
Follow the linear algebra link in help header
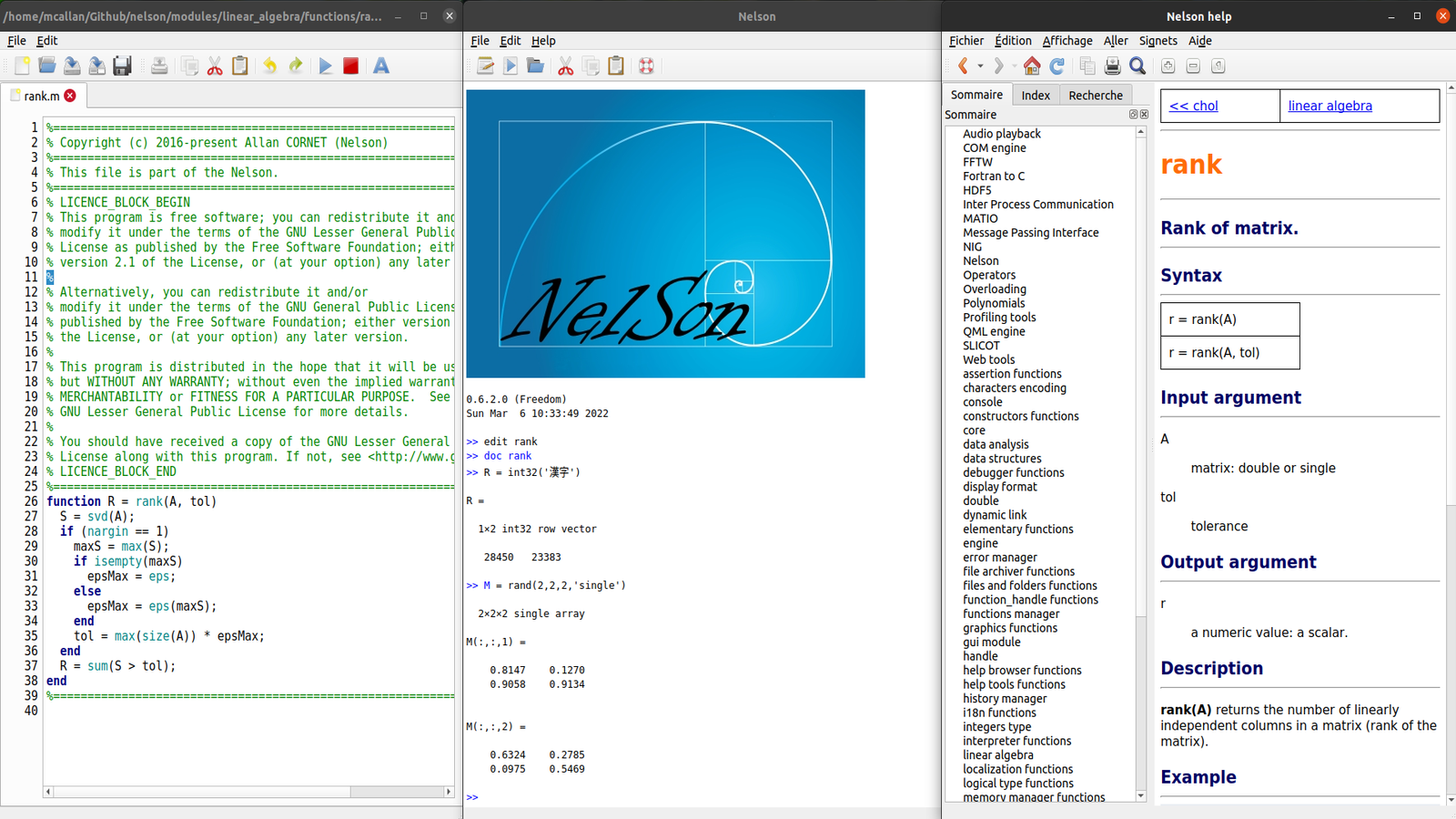coord(1330,106)
